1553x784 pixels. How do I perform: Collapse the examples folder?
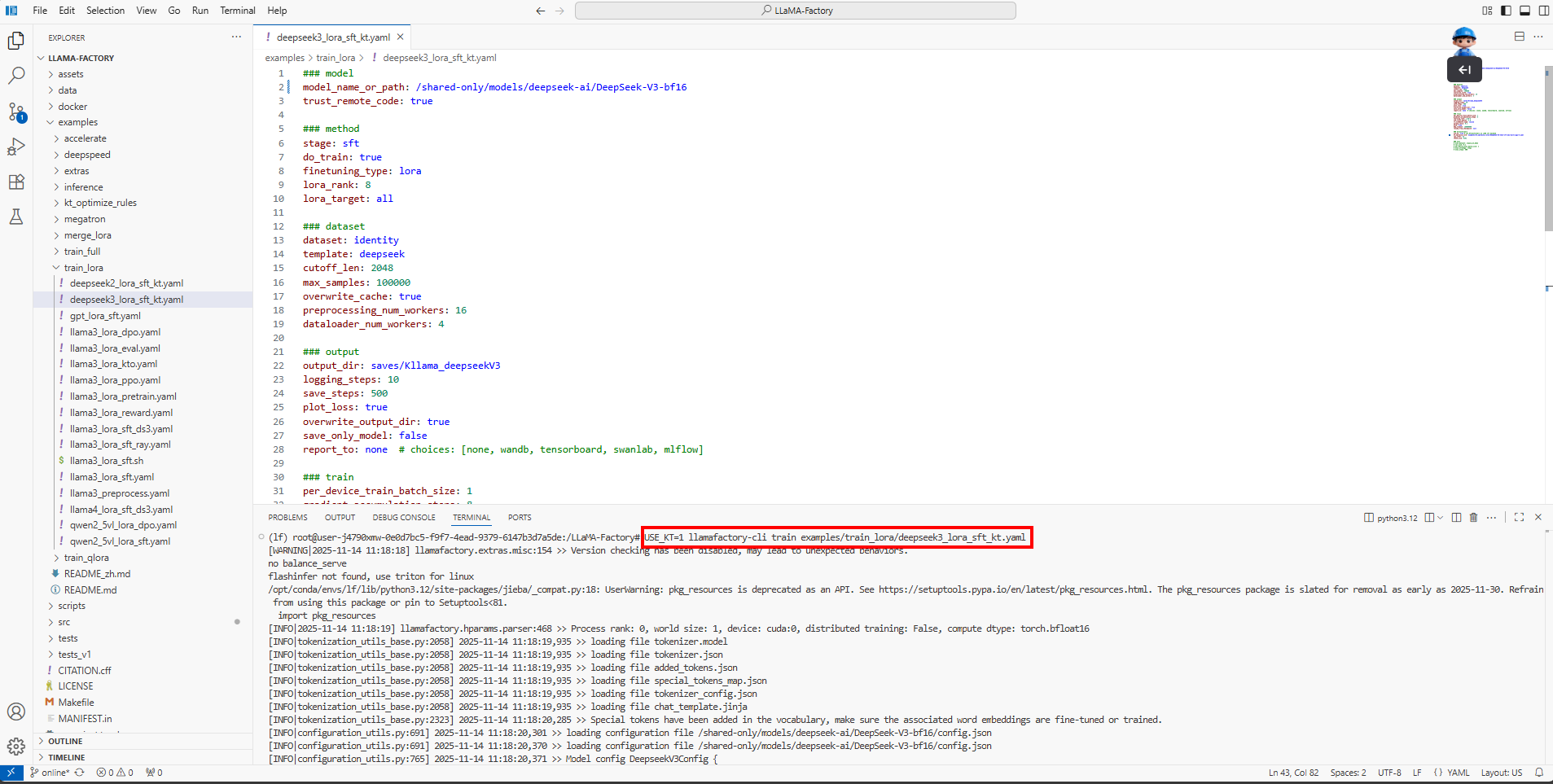pos(77,122)
